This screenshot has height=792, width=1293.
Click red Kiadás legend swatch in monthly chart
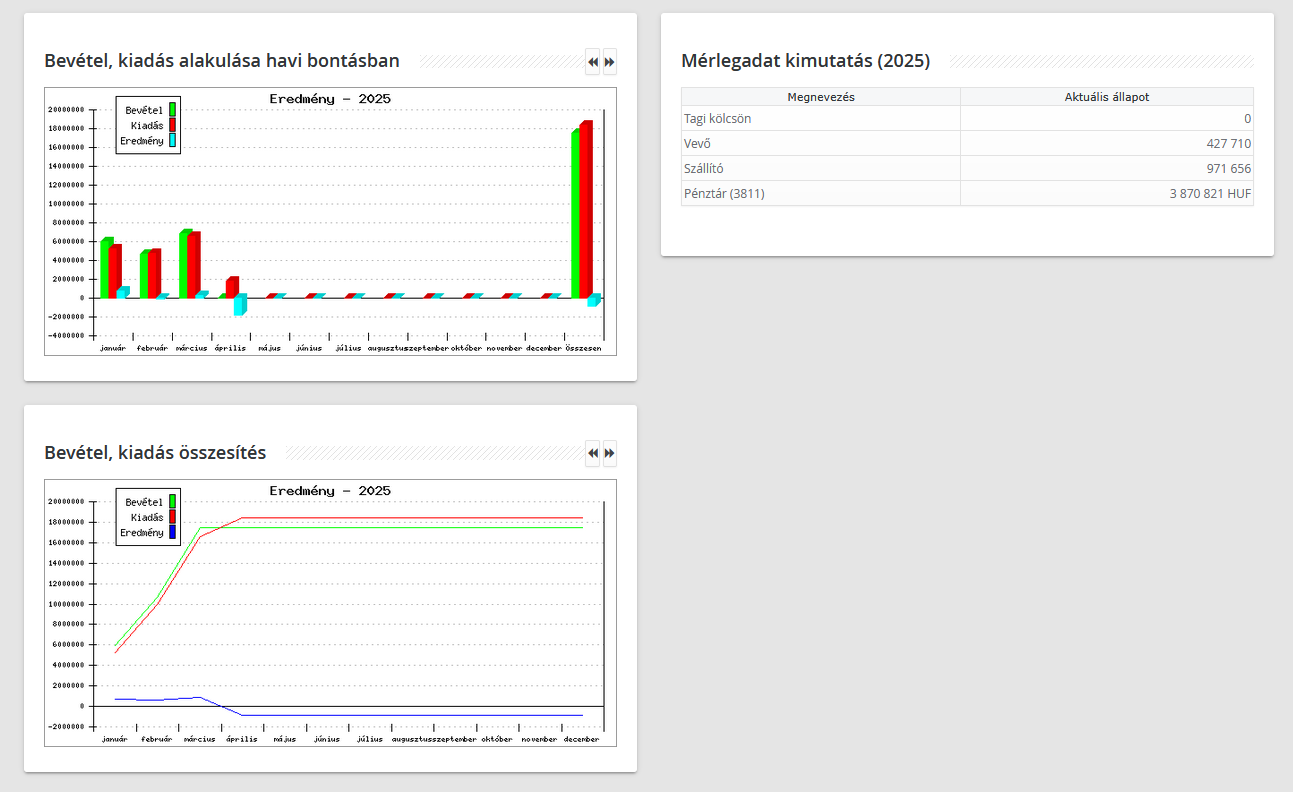coord(172,125)
